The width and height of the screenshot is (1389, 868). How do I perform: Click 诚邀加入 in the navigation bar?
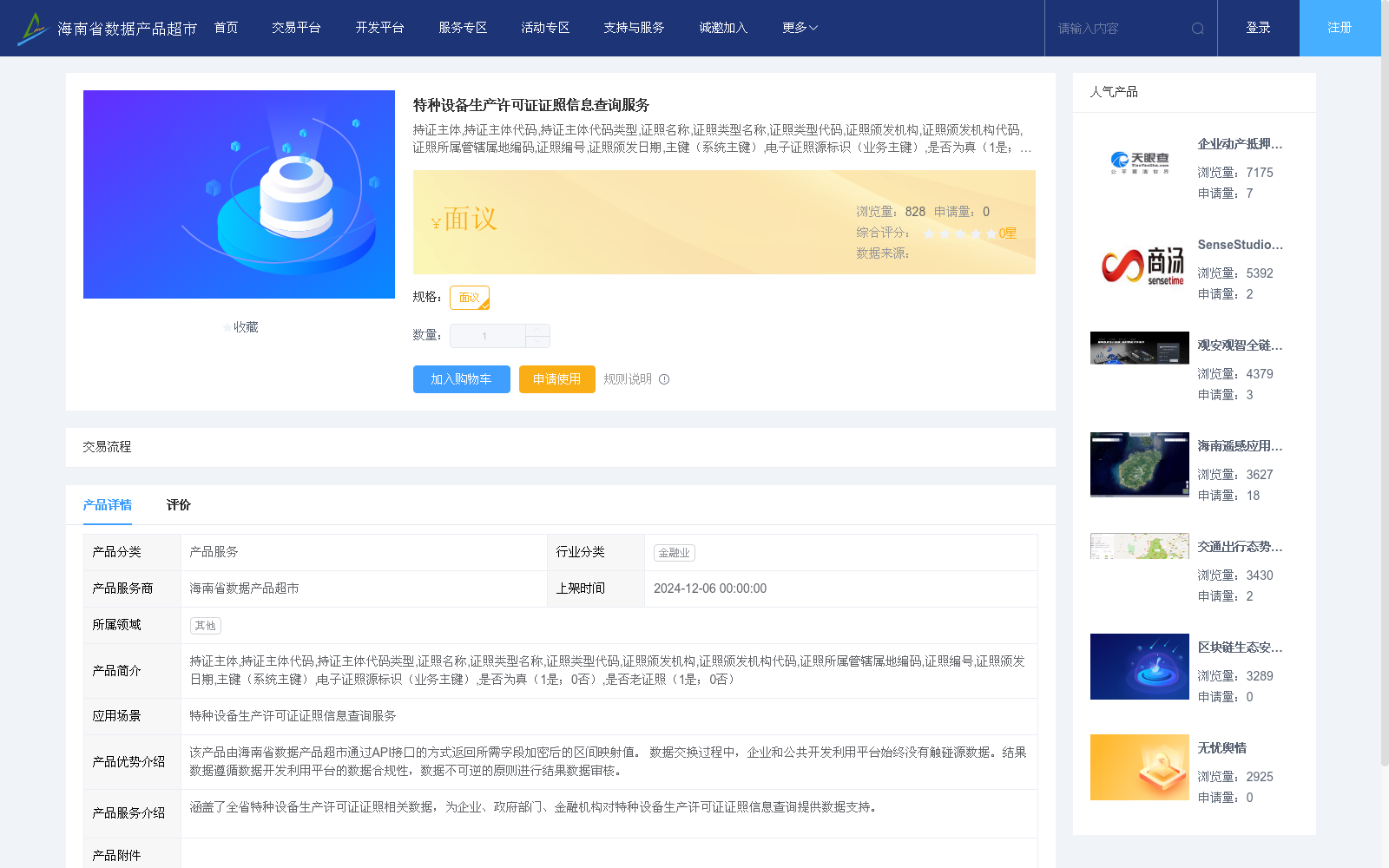[723, 28]
